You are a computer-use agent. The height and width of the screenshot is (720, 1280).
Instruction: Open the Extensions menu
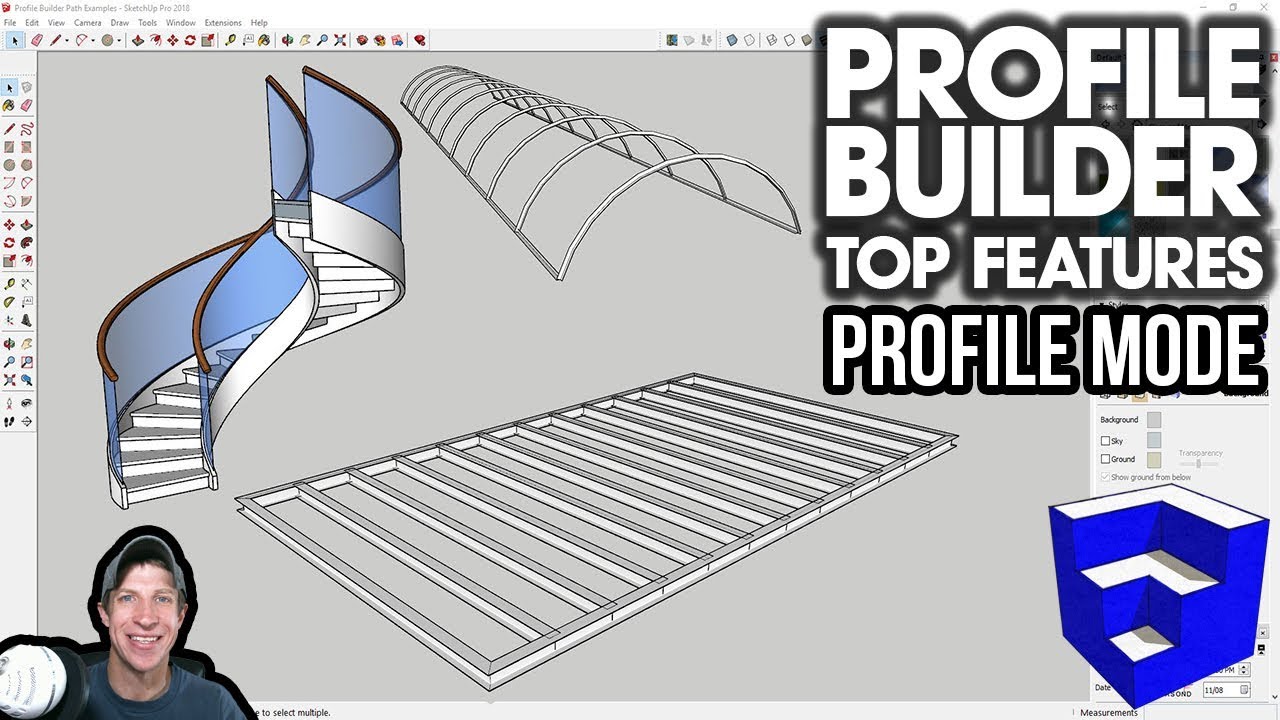click(x=222, y=22)
